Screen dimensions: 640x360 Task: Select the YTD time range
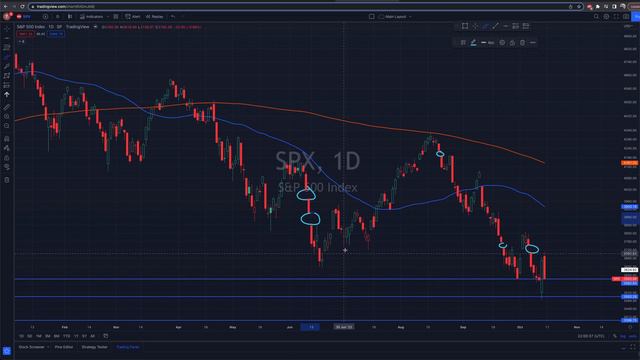[x=67, y=336]
